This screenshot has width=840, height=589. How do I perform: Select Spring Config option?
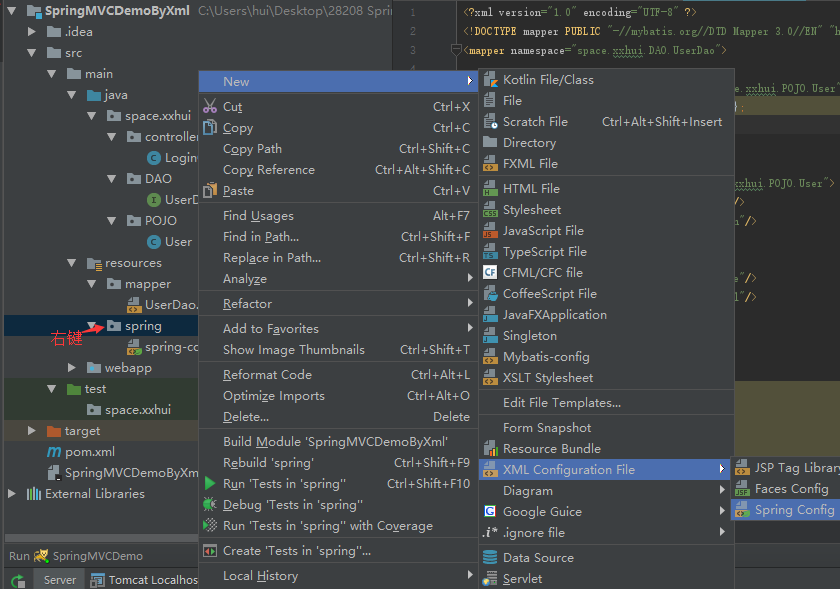[x=786, y=510]
